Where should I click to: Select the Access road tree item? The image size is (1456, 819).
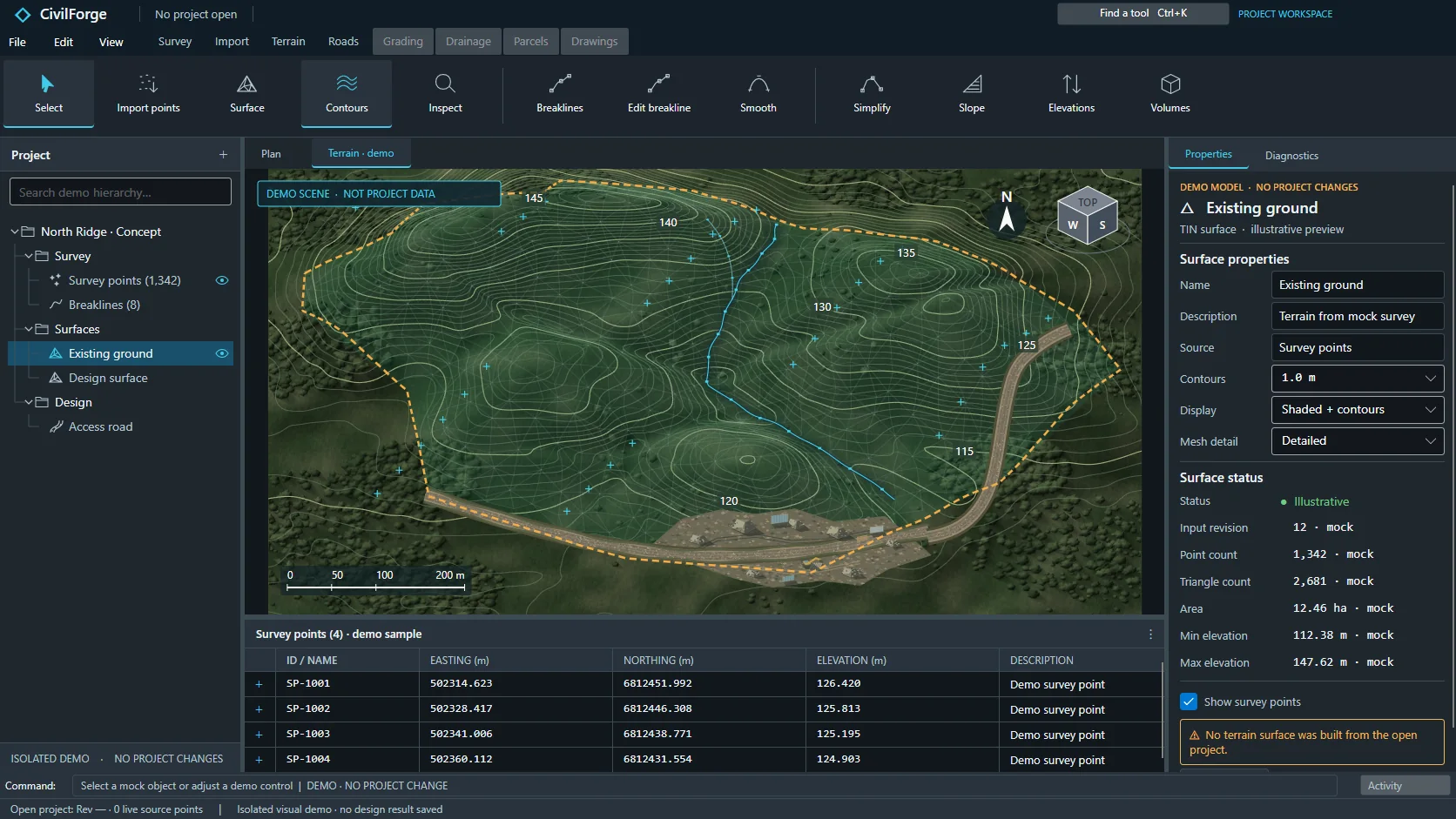[x=120, y=426]
